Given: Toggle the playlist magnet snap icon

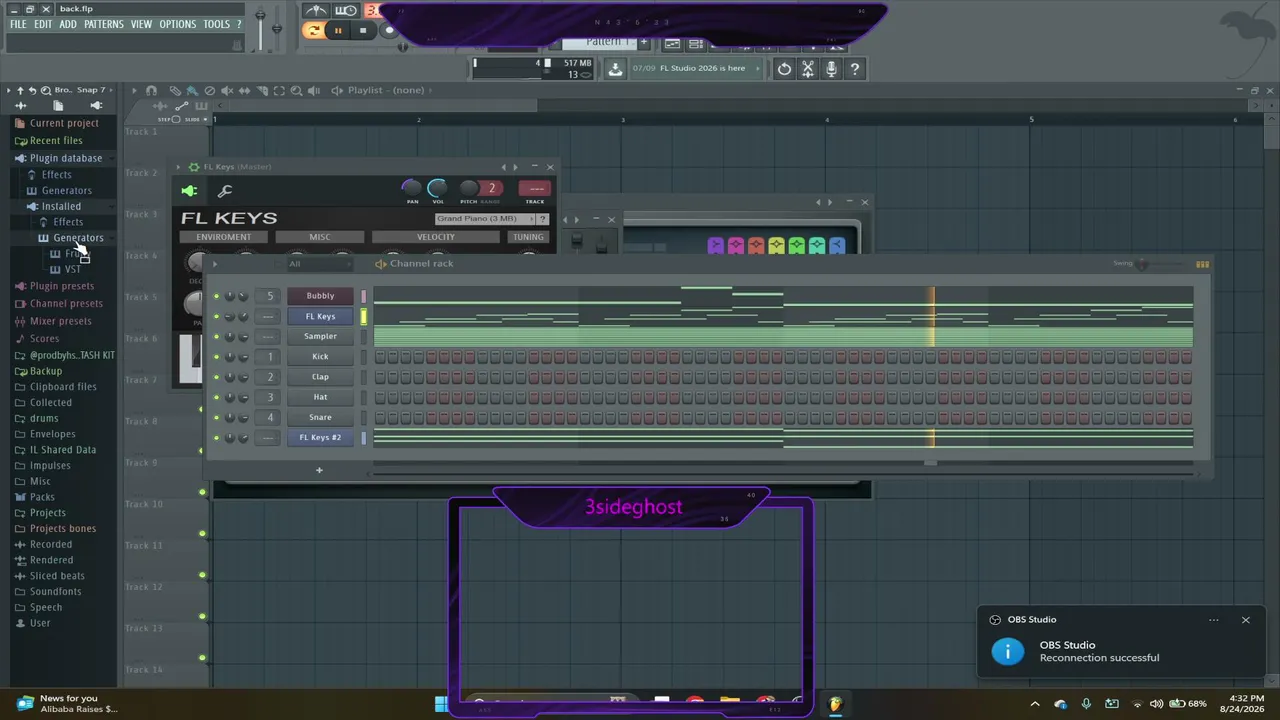Looking at the screenshot, I should coord(151,90).
